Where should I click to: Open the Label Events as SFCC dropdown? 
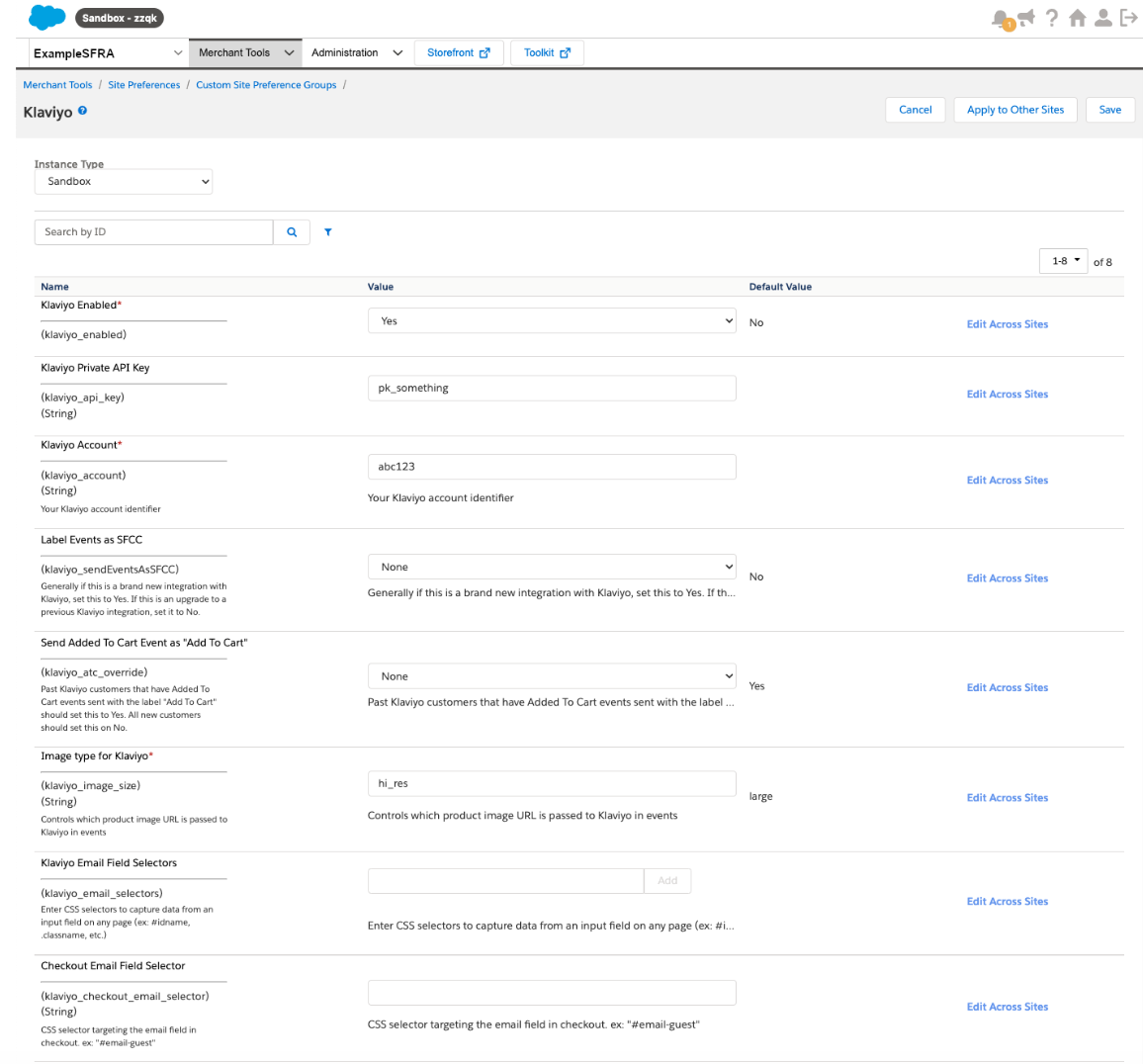(x=552, y=568)
